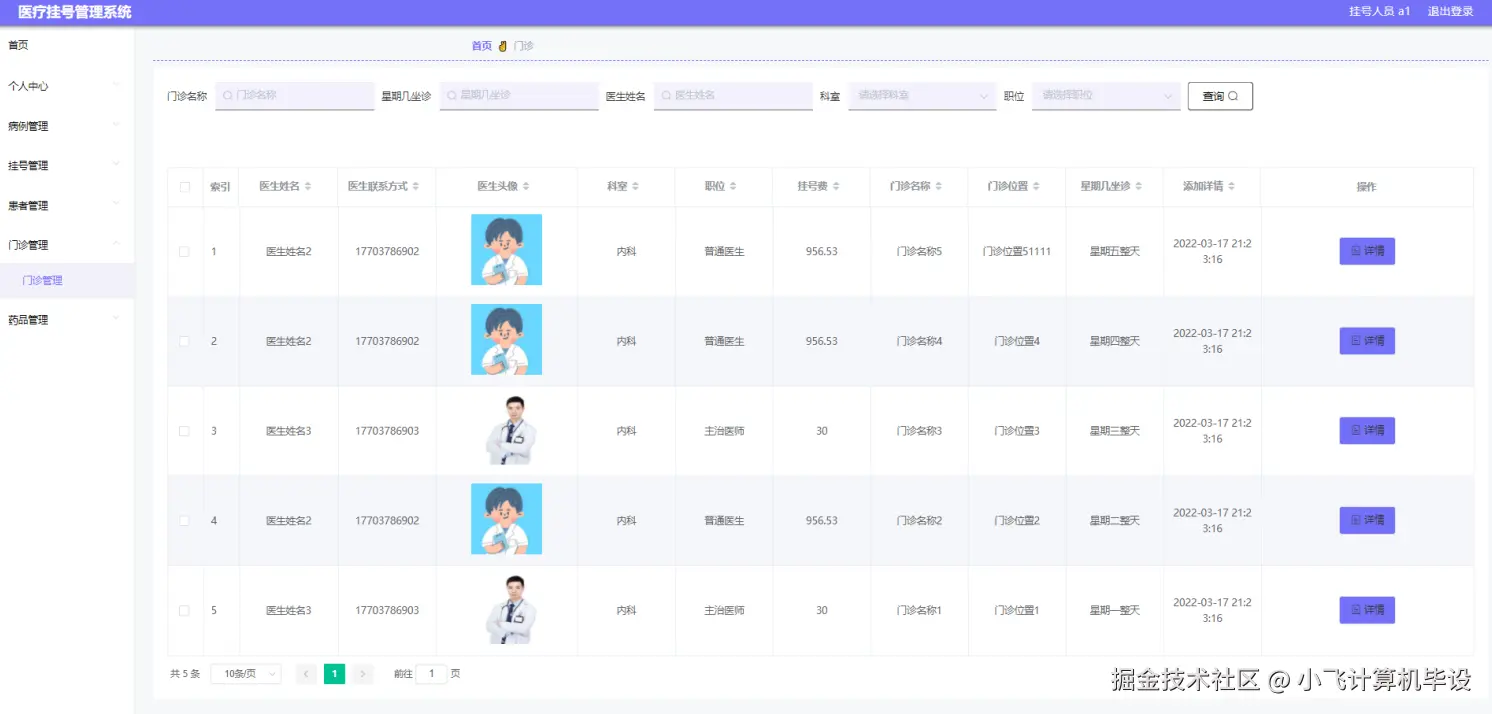Click the 星期五整天 cell
This screenshot has width=1492, height=714.
coord(1115,252)
